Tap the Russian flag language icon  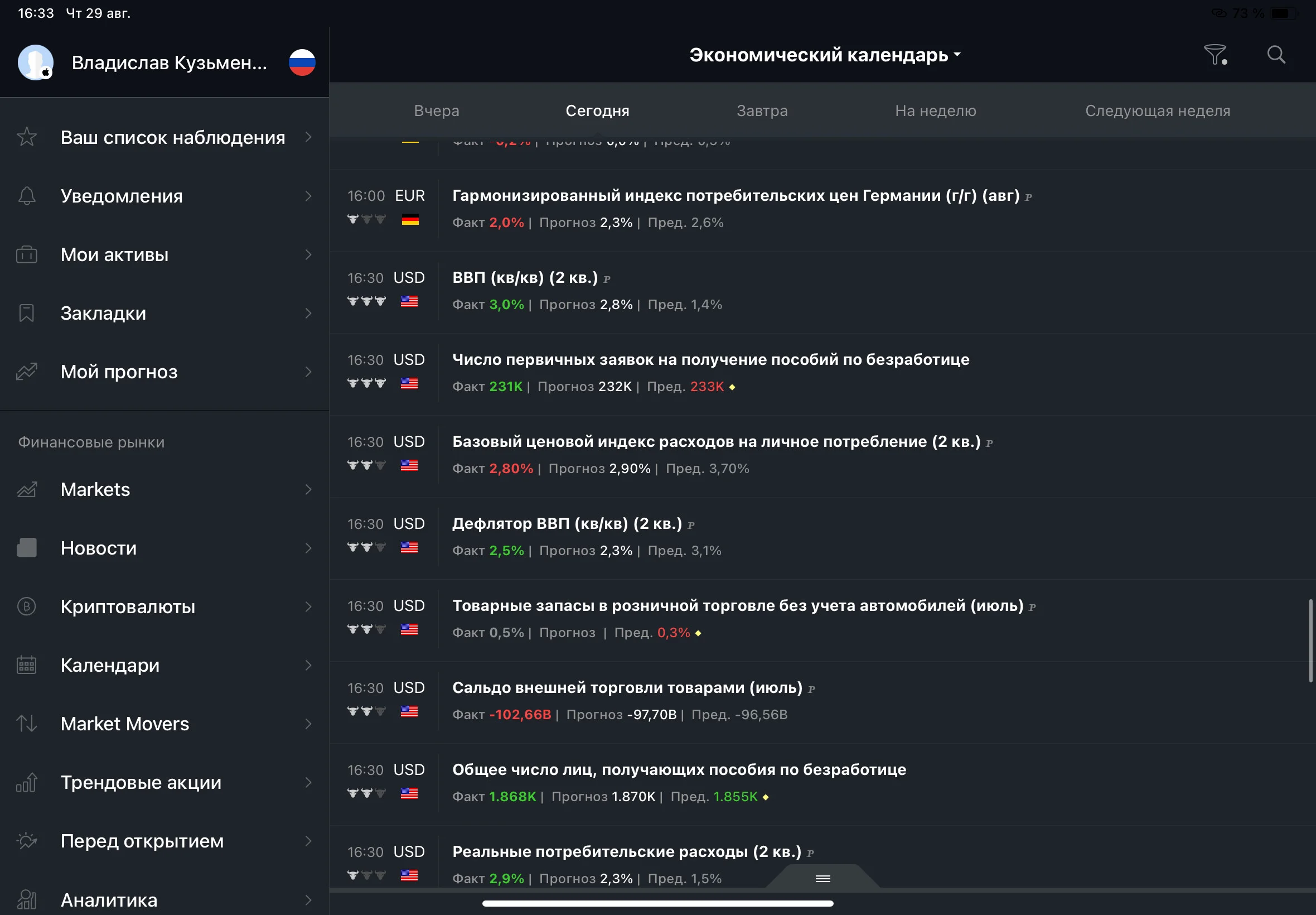[302, 62]
